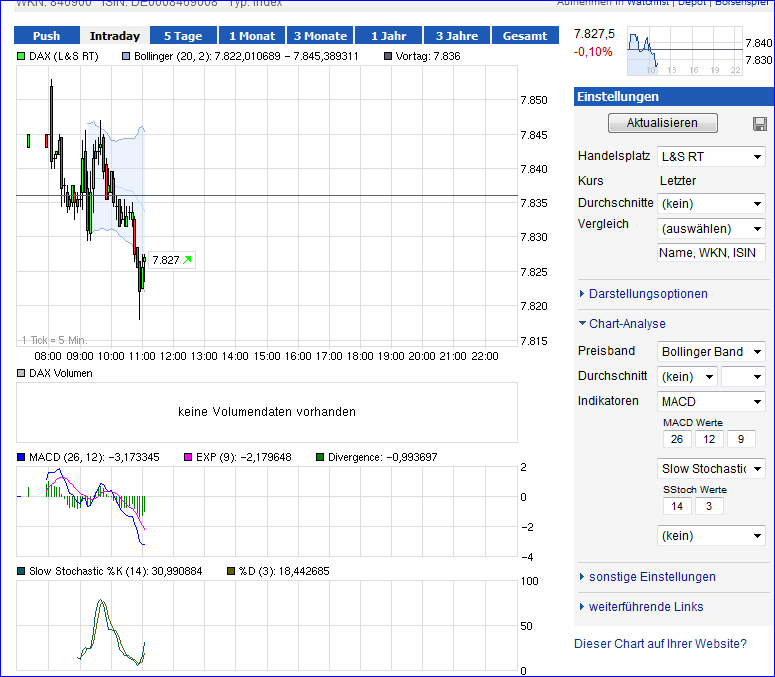
Task: Expand sonstige Einstellungen section
Action: (652, 577)
